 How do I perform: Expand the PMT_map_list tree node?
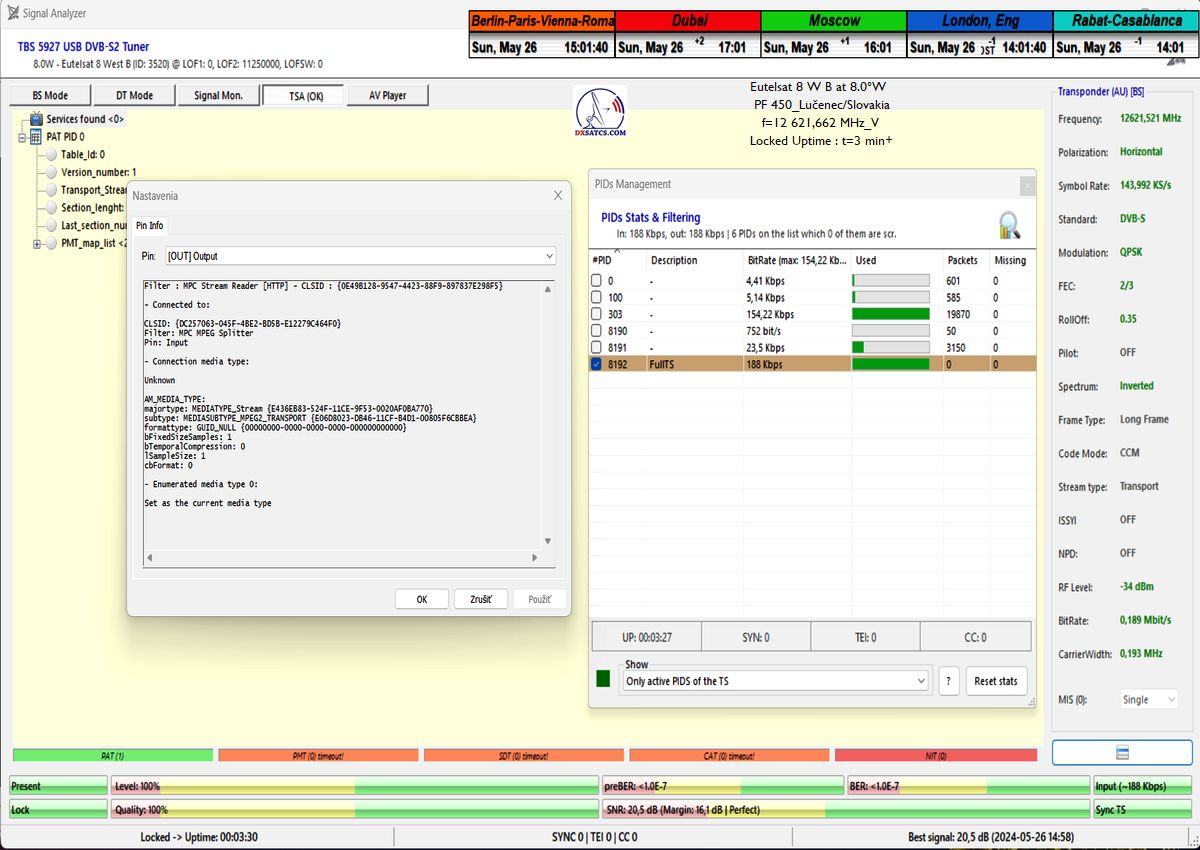pos(37,243)
